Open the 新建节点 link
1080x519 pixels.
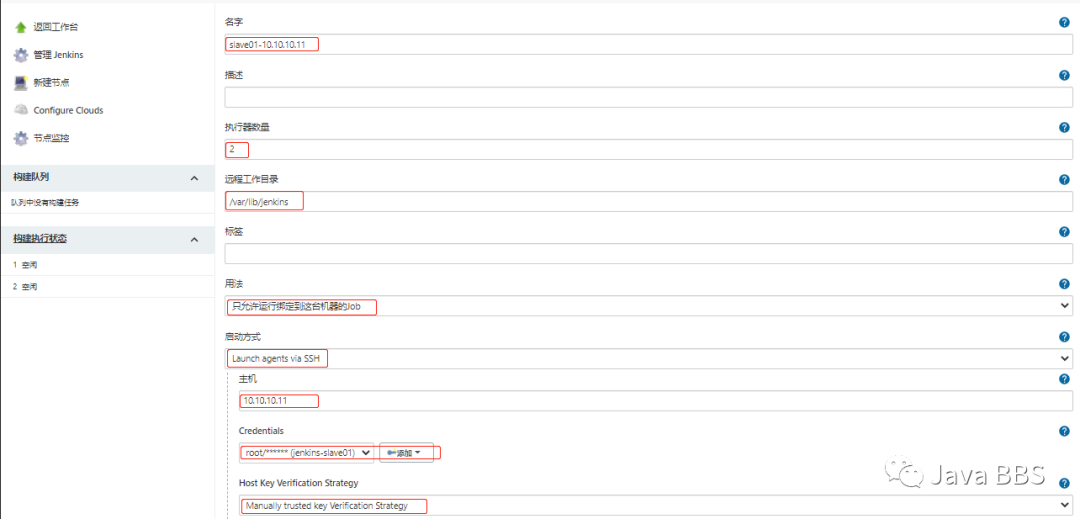pos(52,83)
